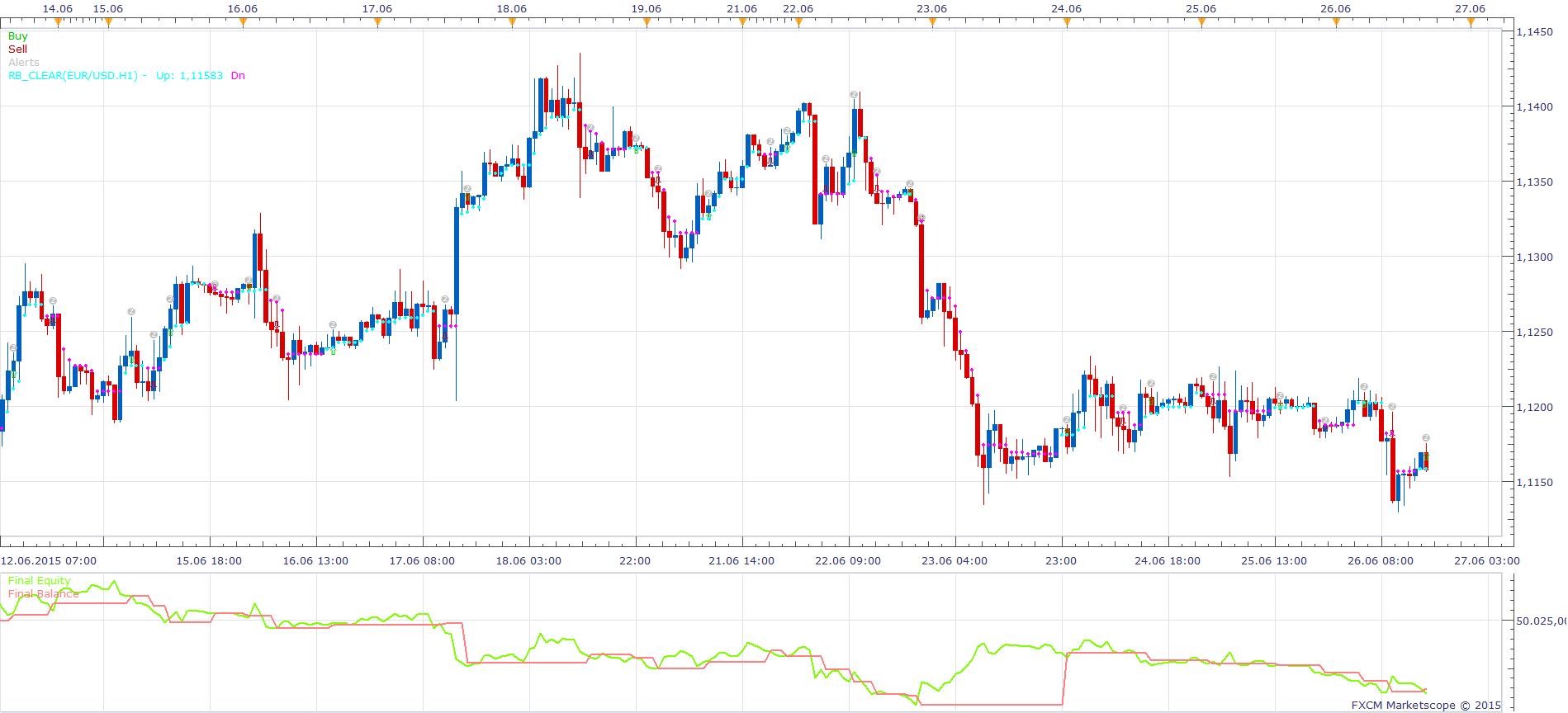This screenshot has width=1568, height=713.
Task: Select the grey Alerts legend label
Action: tap(24, 63)
